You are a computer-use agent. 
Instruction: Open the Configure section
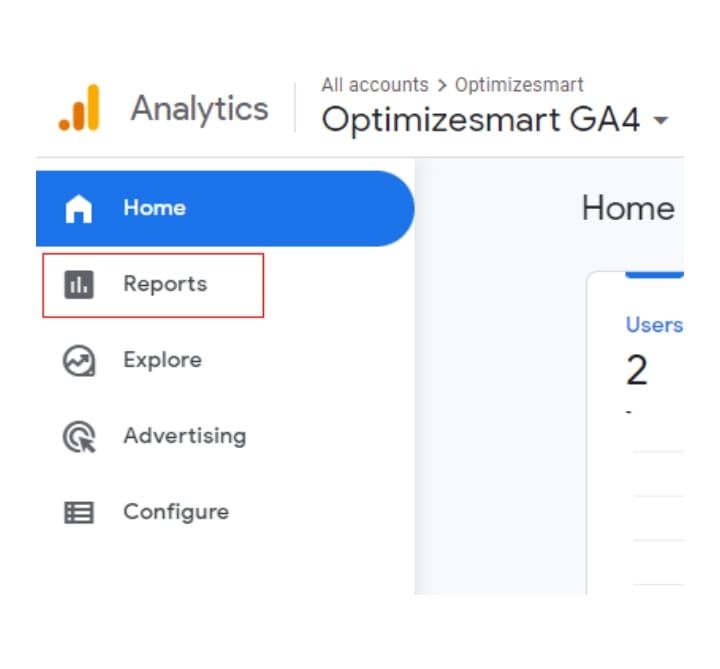(176, 512)
